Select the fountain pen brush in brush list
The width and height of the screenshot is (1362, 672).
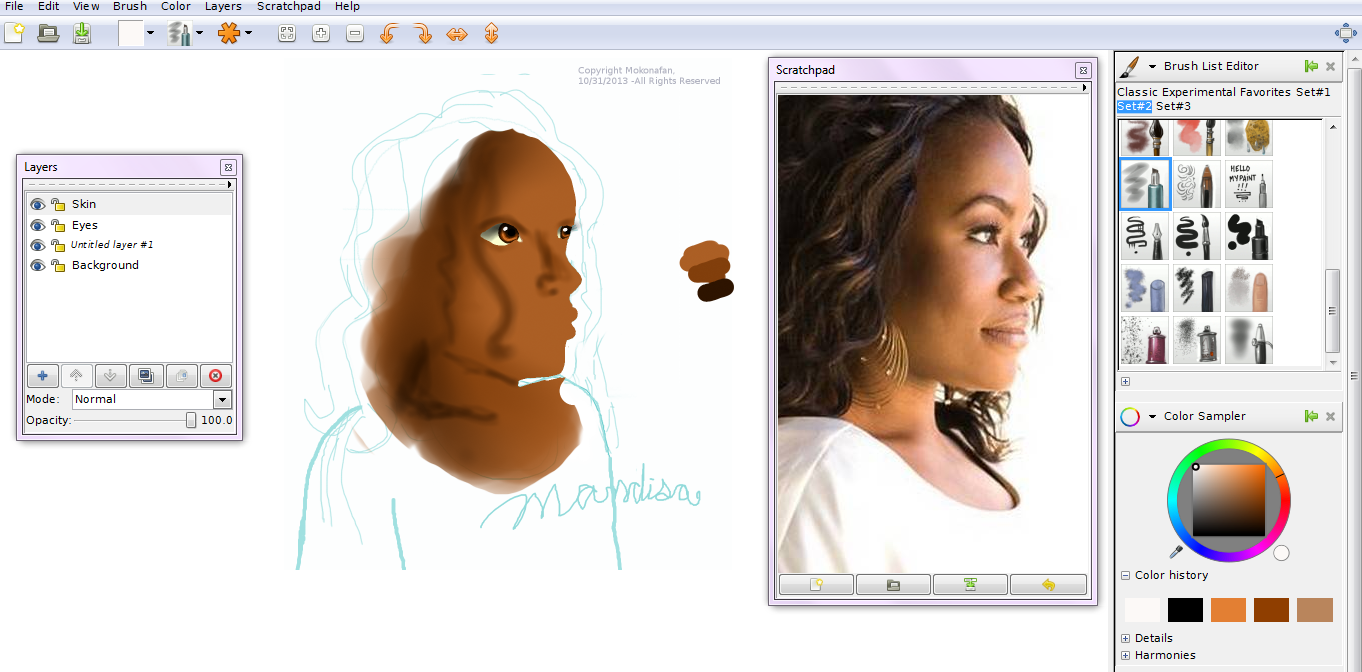click(1145, 237)
